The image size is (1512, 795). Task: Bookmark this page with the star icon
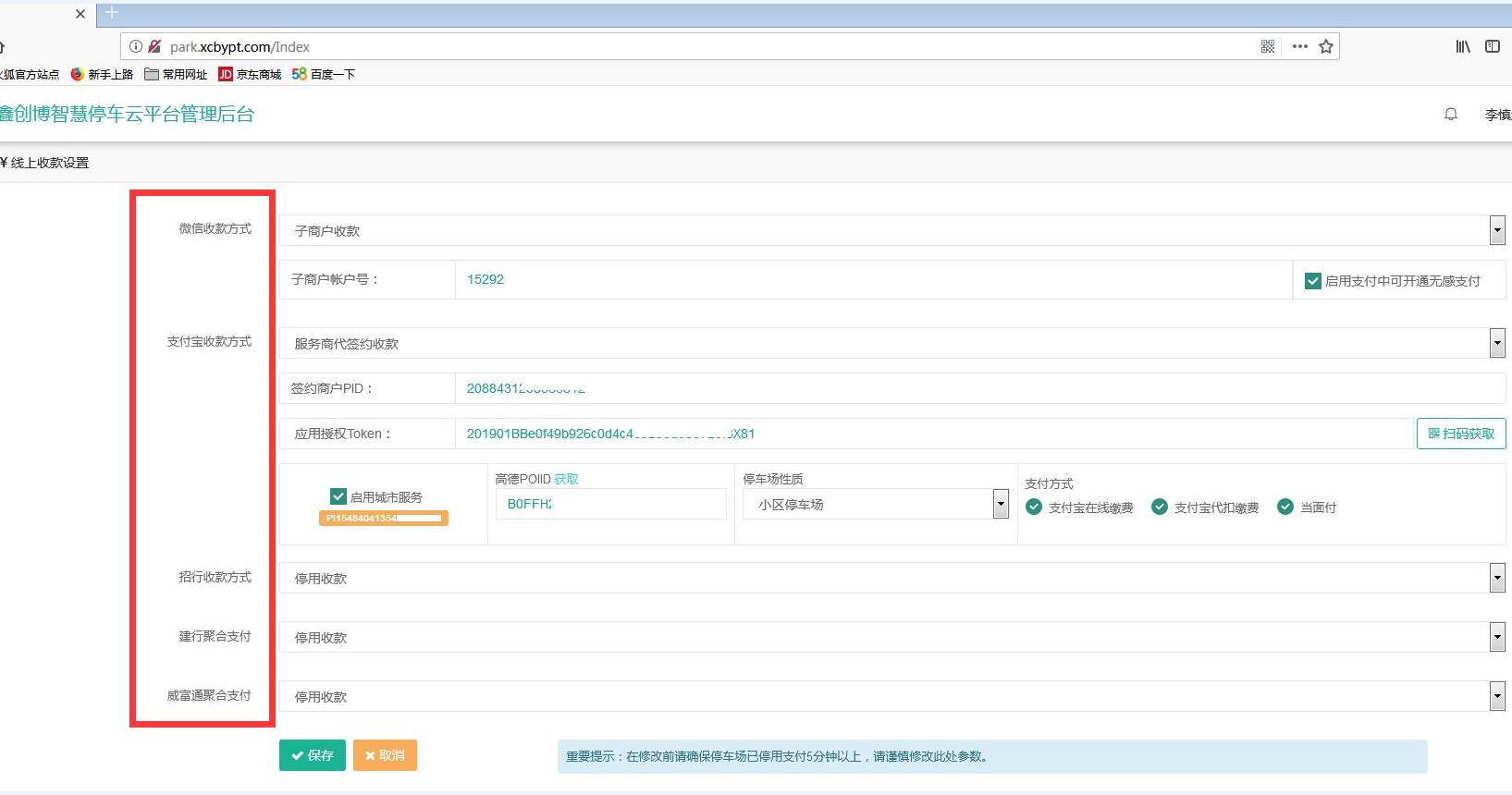pos(1326,46)
